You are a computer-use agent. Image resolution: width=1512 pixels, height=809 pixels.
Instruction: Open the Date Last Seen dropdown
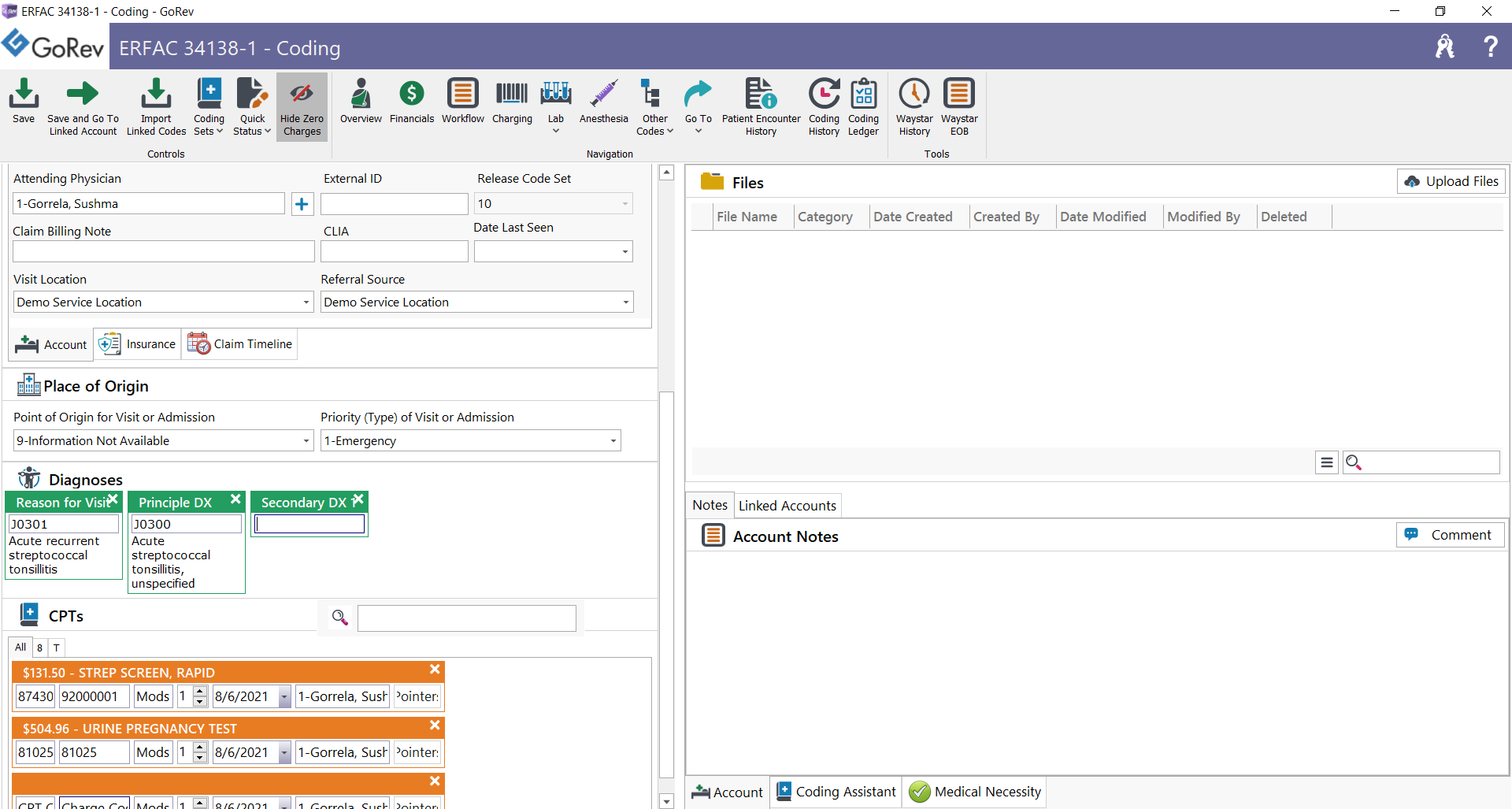click(x=625, y=252)
